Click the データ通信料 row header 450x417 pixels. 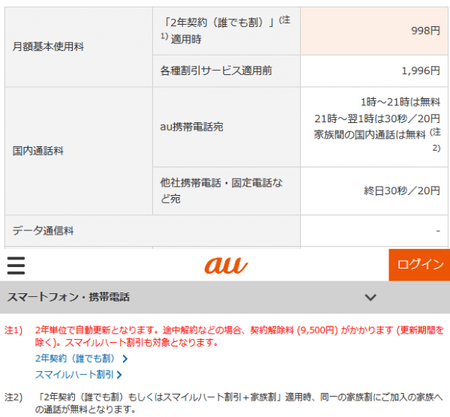click(152, 231)
